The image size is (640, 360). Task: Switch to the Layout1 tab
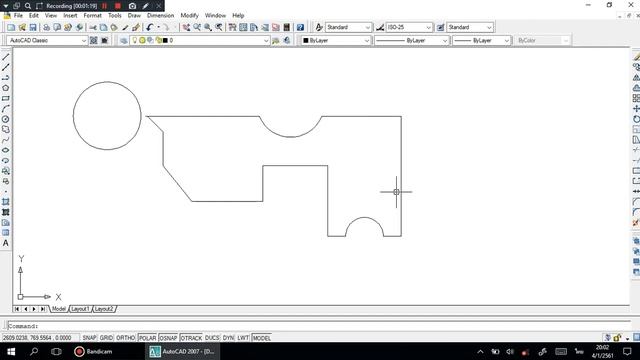click(80, 309)
